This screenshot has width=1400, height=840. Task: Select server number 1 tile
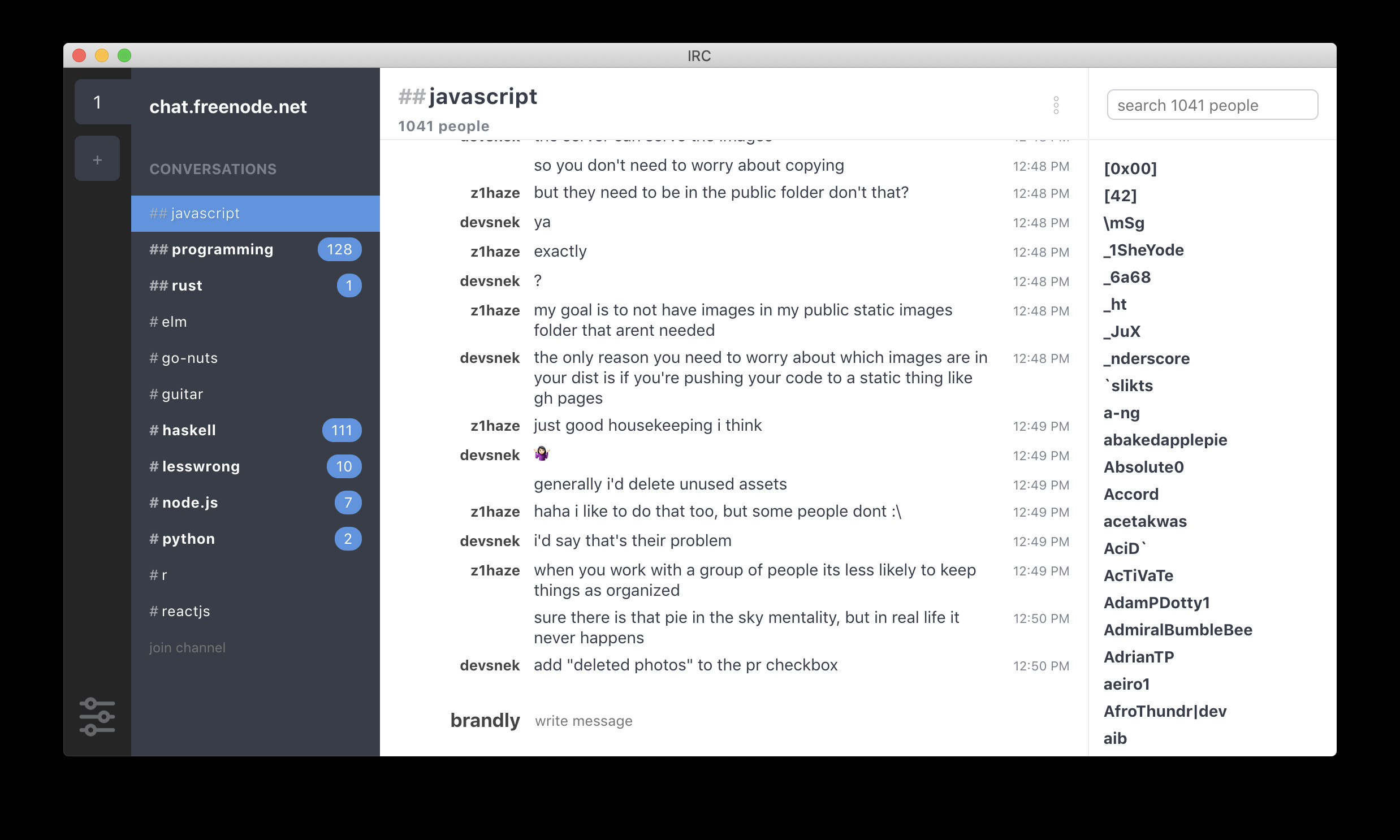[97, 102]
